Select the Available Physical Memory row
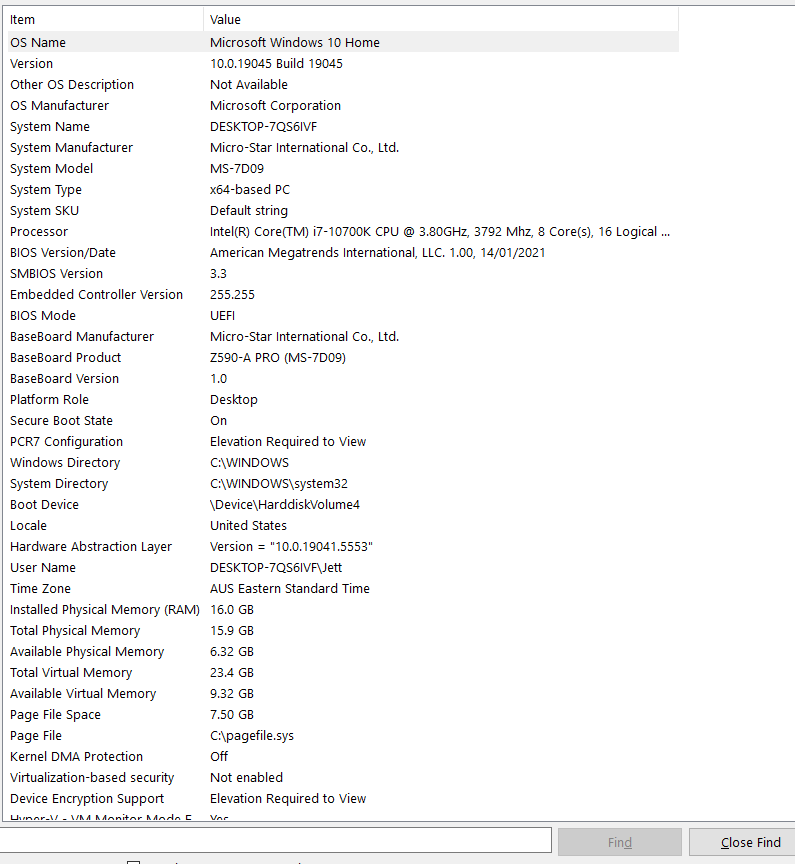The height and width of the screenshot is (864, 795). 343,651
